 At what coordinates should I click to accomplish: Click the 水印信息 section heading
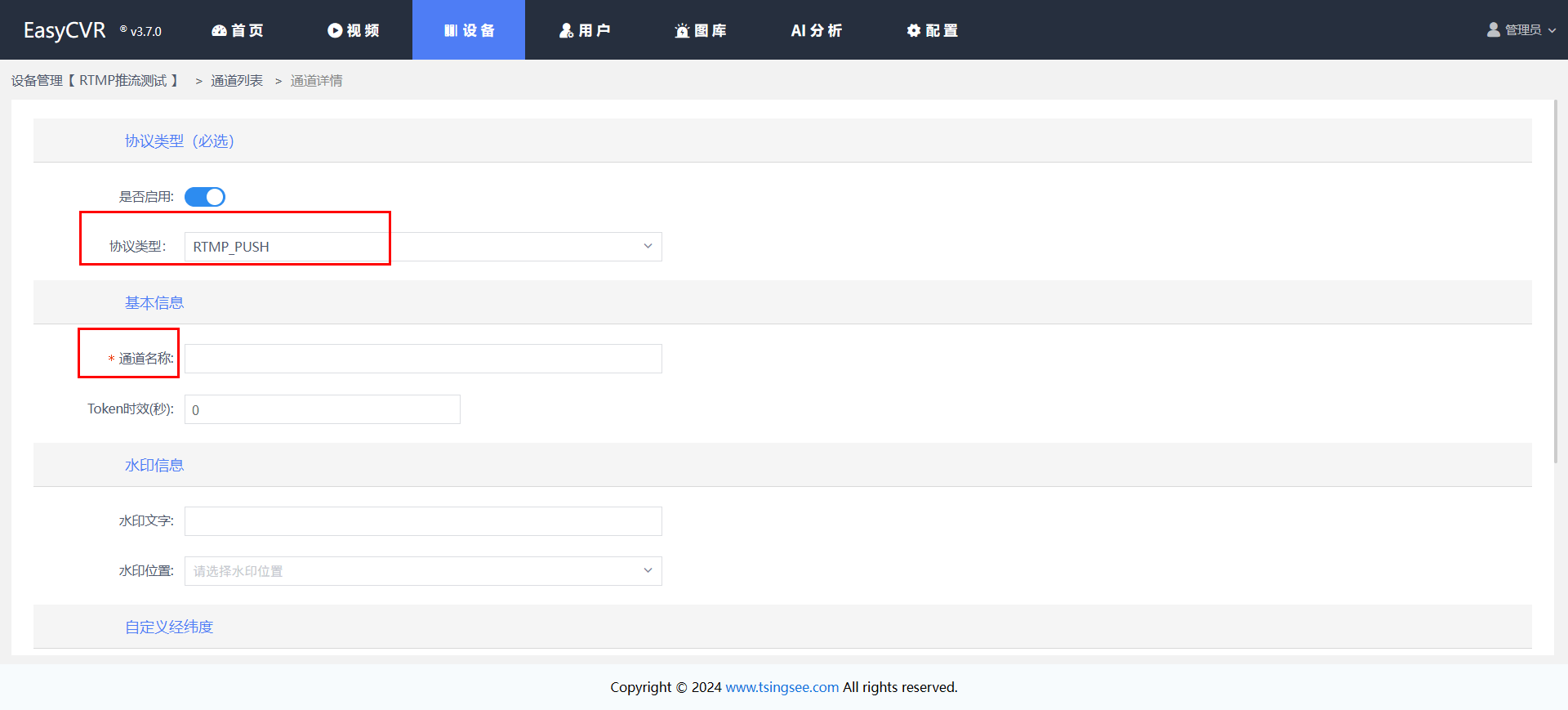[154, 465]
